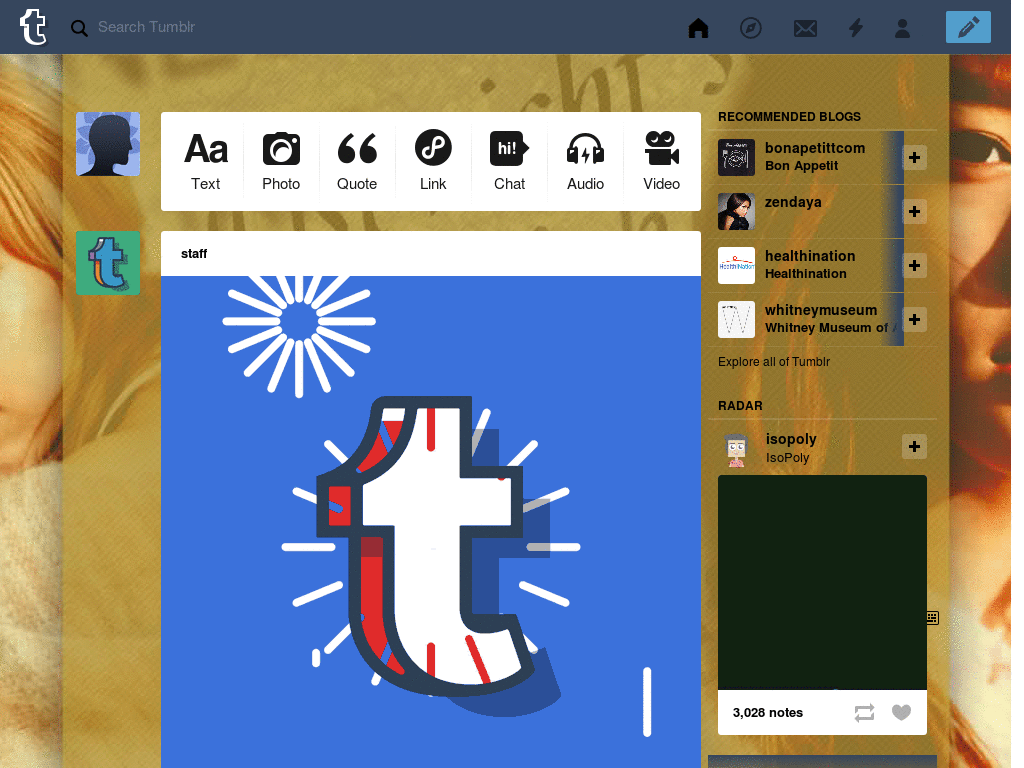Screen dimensions: 1024x768
Task: Open the bonapetittcom blog link
Action: (x=815, y=148)
